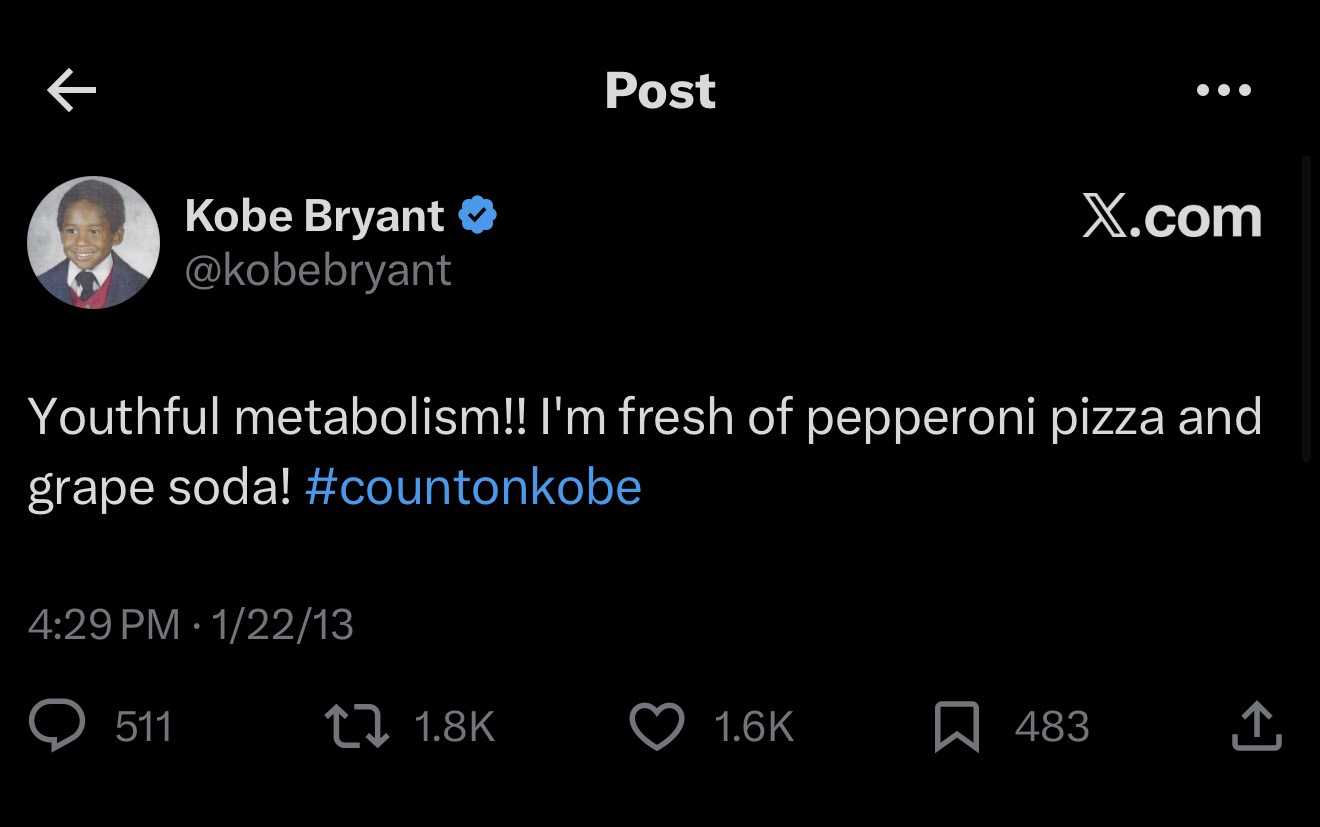Click the blue verified badge

point(477,215)
